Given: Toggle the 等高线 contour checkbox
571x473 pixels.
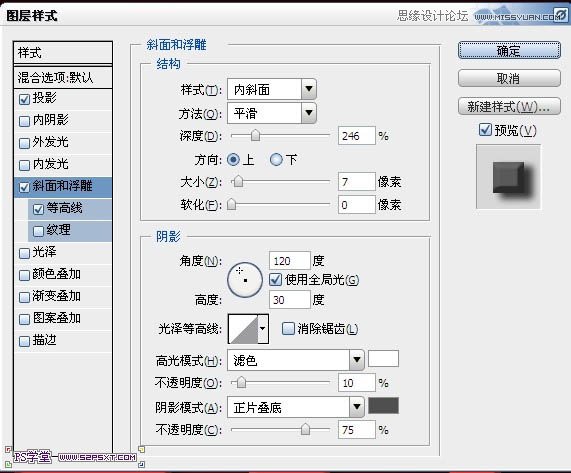Looking at the screenshot, I should pos(38,209).
